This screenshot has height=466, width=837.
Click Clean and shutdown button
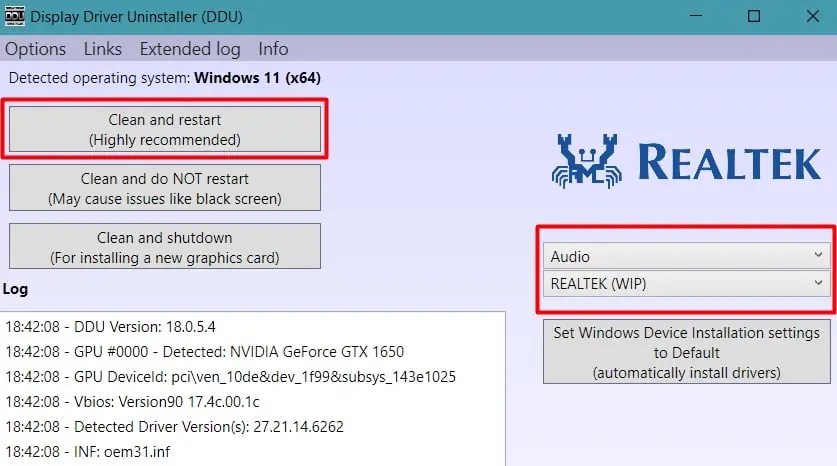coord(165,247)
